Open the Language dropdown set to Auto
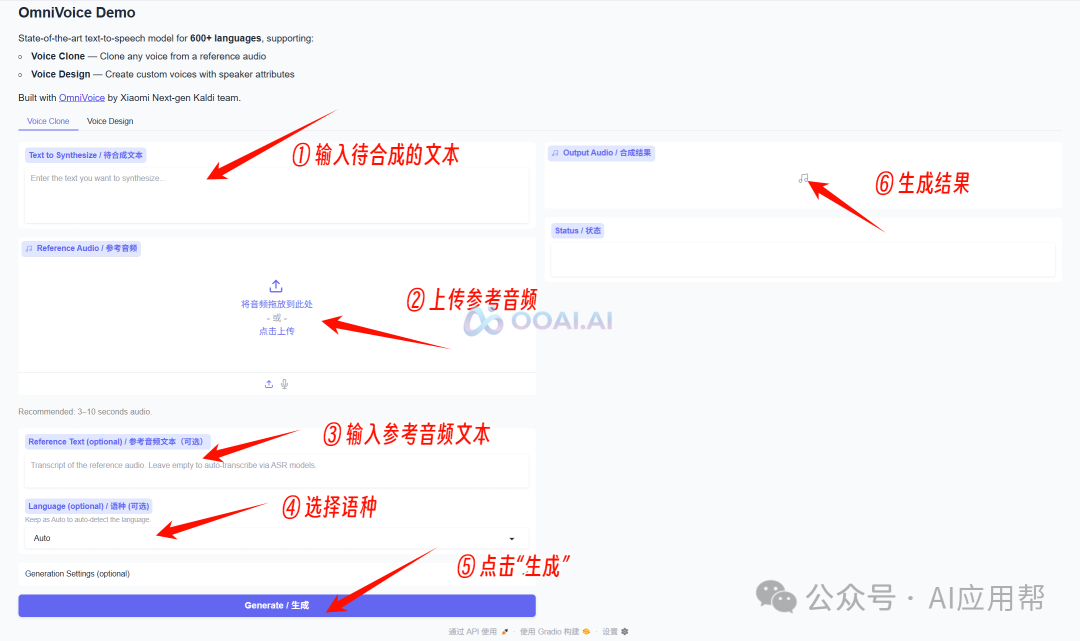 276,538
